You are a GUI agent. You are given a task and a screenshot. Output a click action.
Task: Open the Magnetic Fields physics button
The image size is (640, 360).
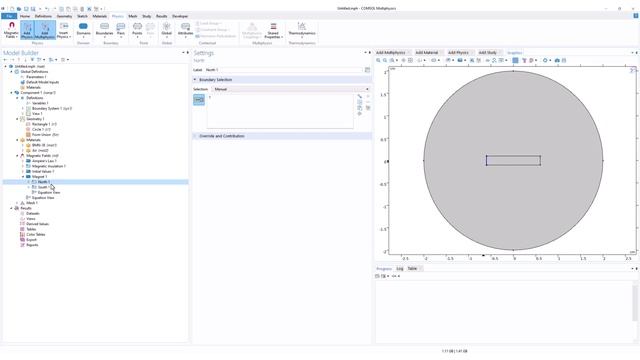point(11,30)
